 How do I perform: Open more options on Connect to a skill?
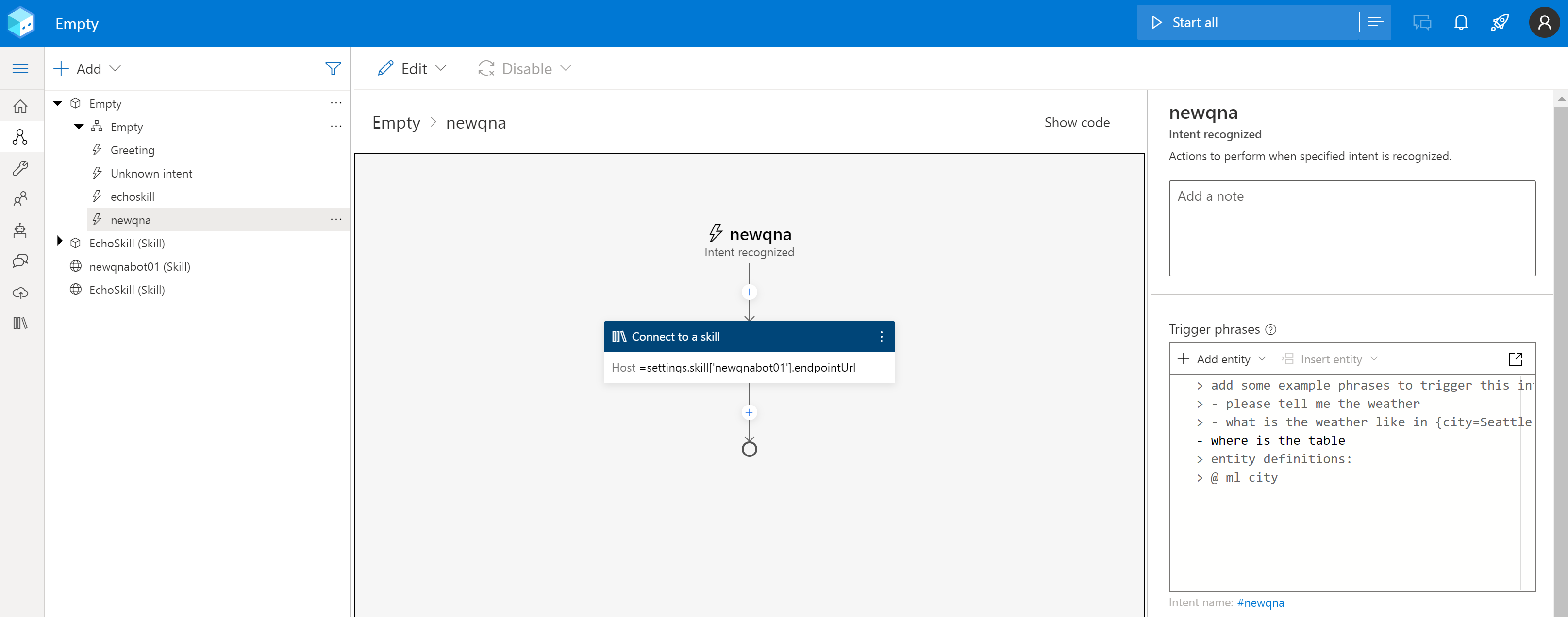click(881, 337)
